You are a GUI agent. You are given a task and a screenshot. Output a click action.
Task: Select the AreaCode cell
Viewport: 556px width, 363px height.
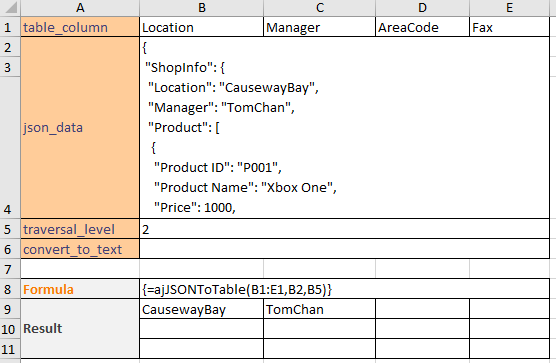coord(422,27)
